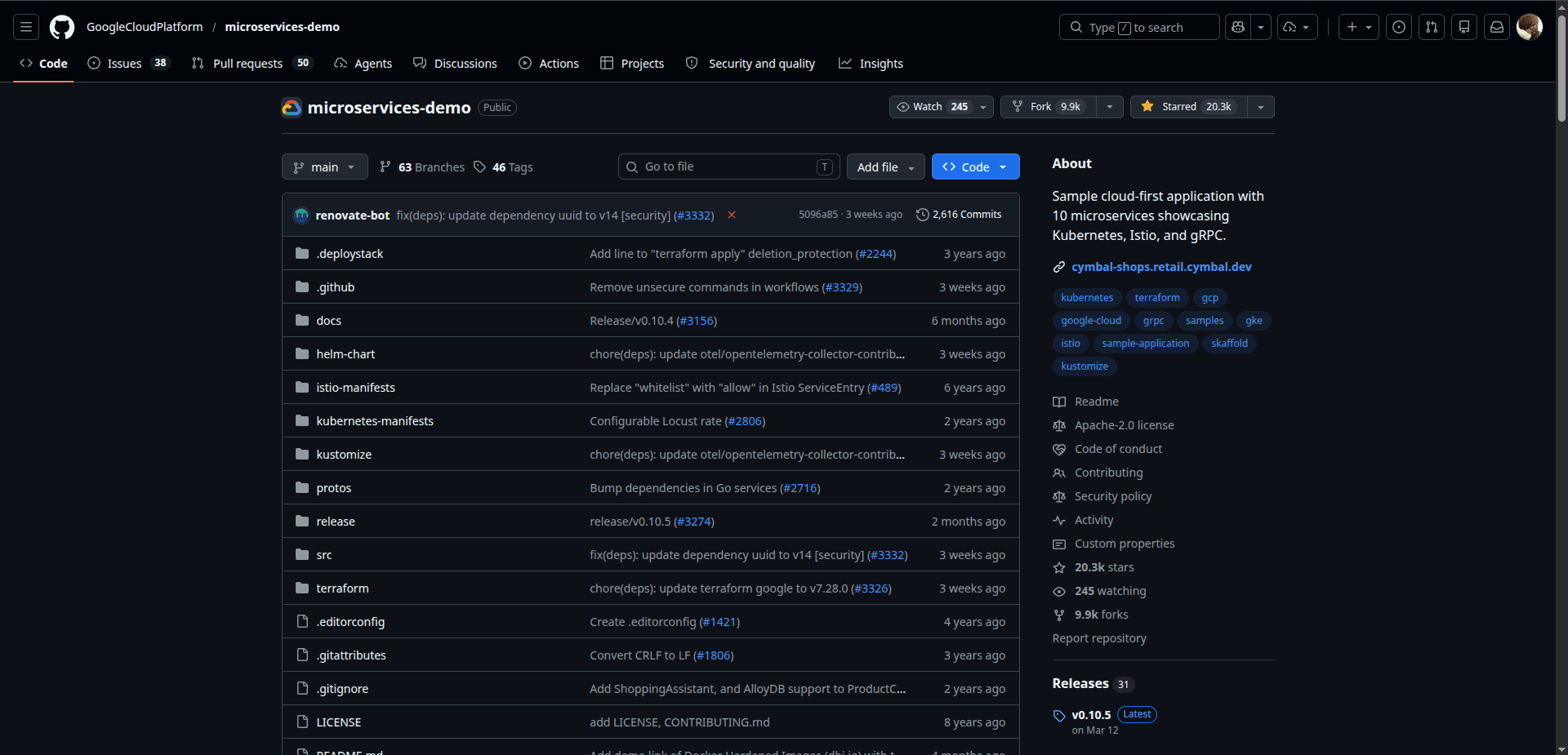The height and width of the screenshot is (755, 1568).
Task: Click the star icon beside 20.3k stars
Action: pos(1059,567)
